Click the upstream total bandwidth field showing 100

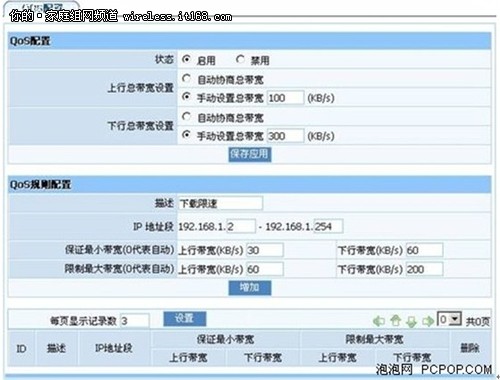click(285, 98)
